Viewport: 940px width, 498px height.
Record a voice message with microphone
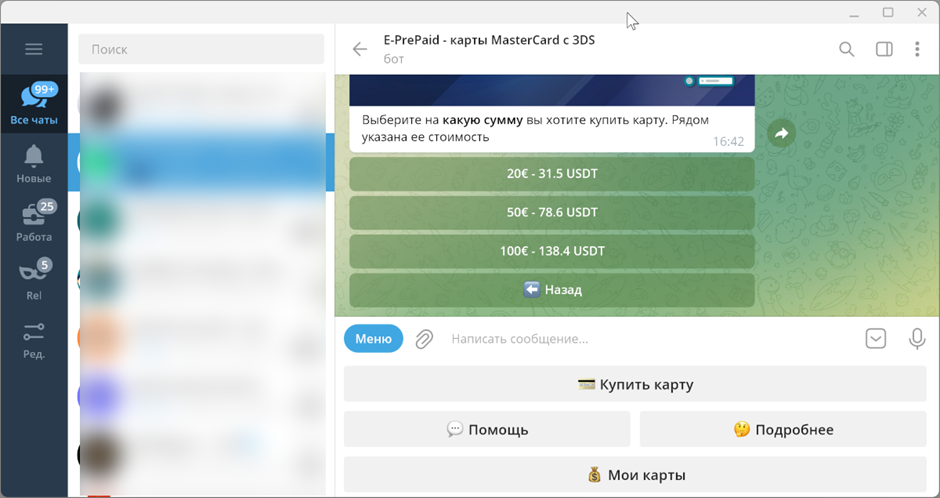pos(917,339)
